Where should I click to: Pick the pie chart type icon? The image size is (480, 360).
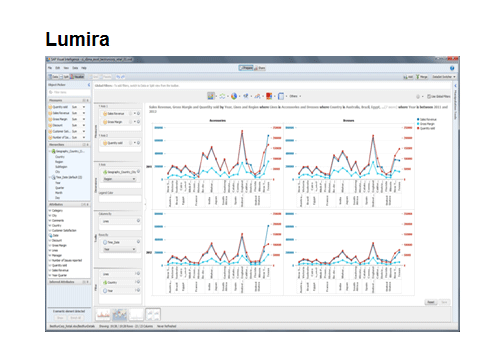coord(234,96)
